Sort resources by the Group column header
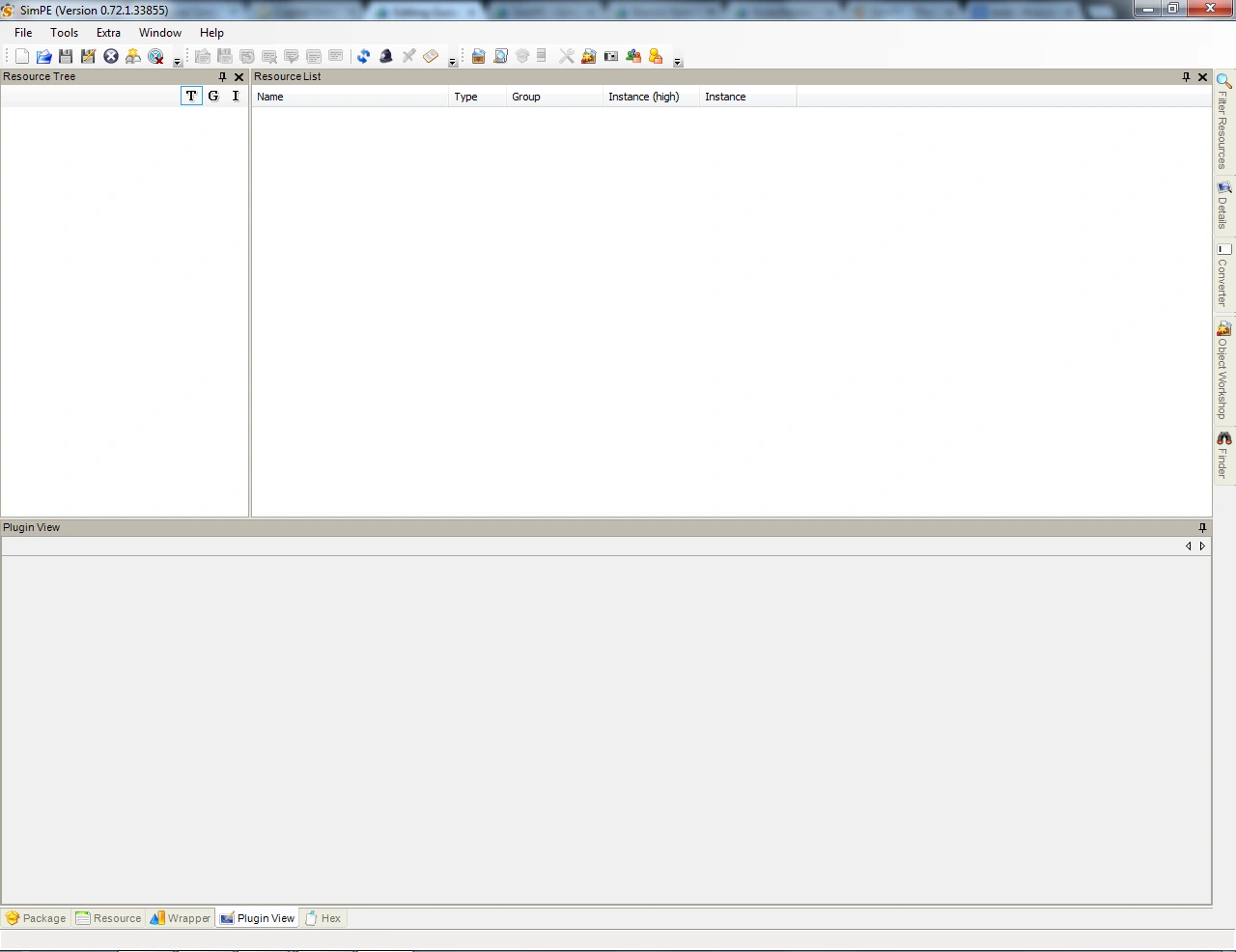The image size is (1236, 952). pos(554,97)
